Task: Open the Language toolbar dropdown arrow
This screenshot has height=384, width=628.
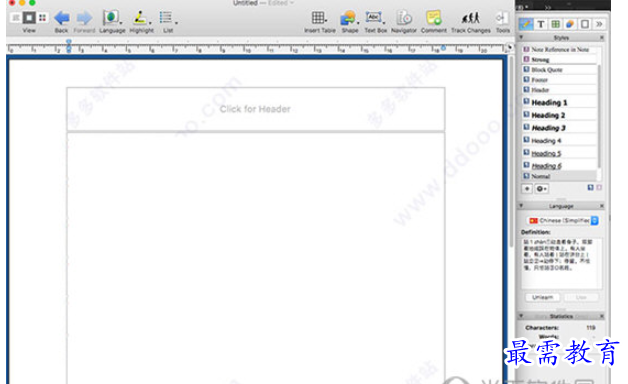Action: [x=121, y=23]
